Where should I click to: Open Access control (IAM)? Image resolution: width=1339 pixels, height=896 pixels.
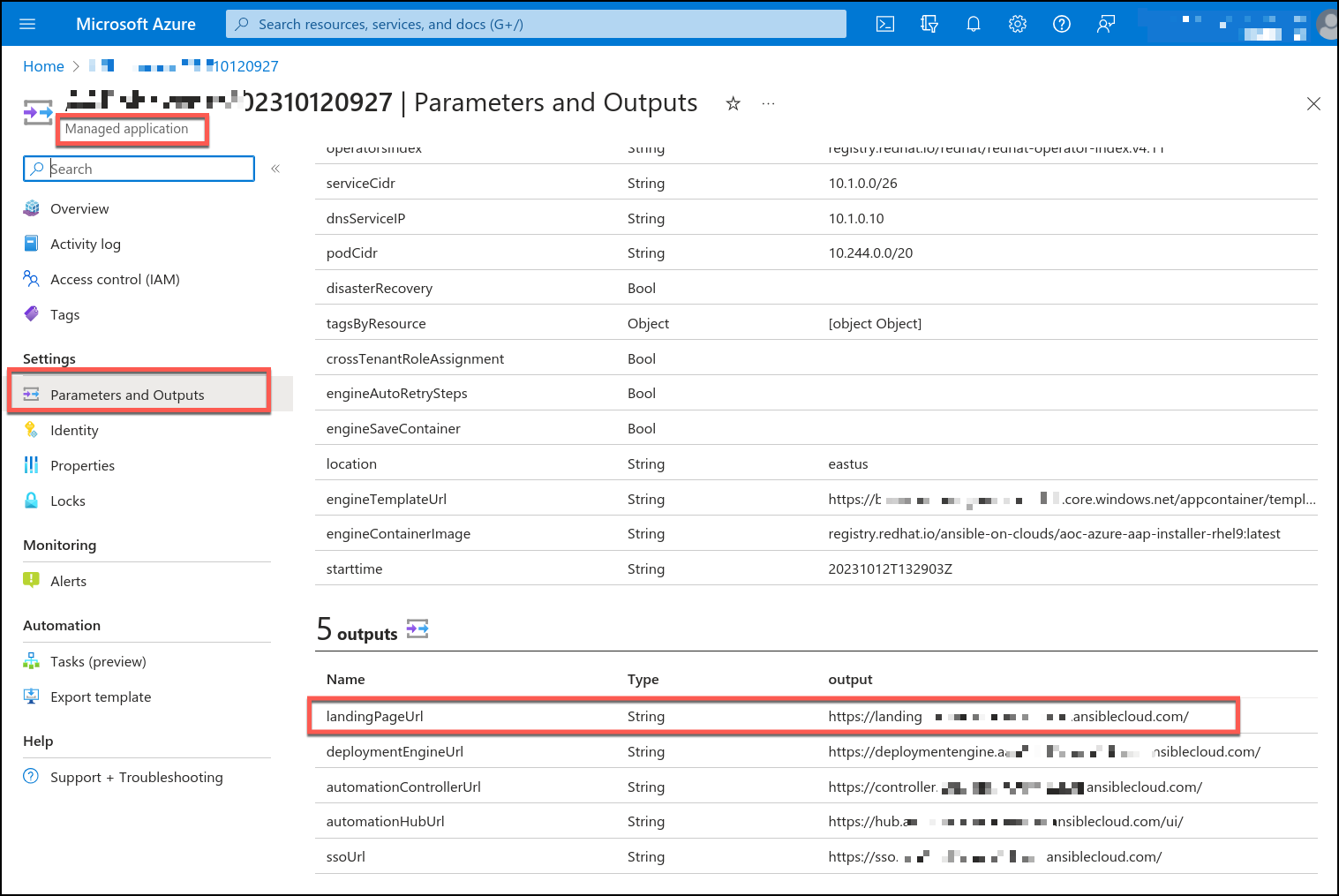pyautogui.click(x=114, y=279)
